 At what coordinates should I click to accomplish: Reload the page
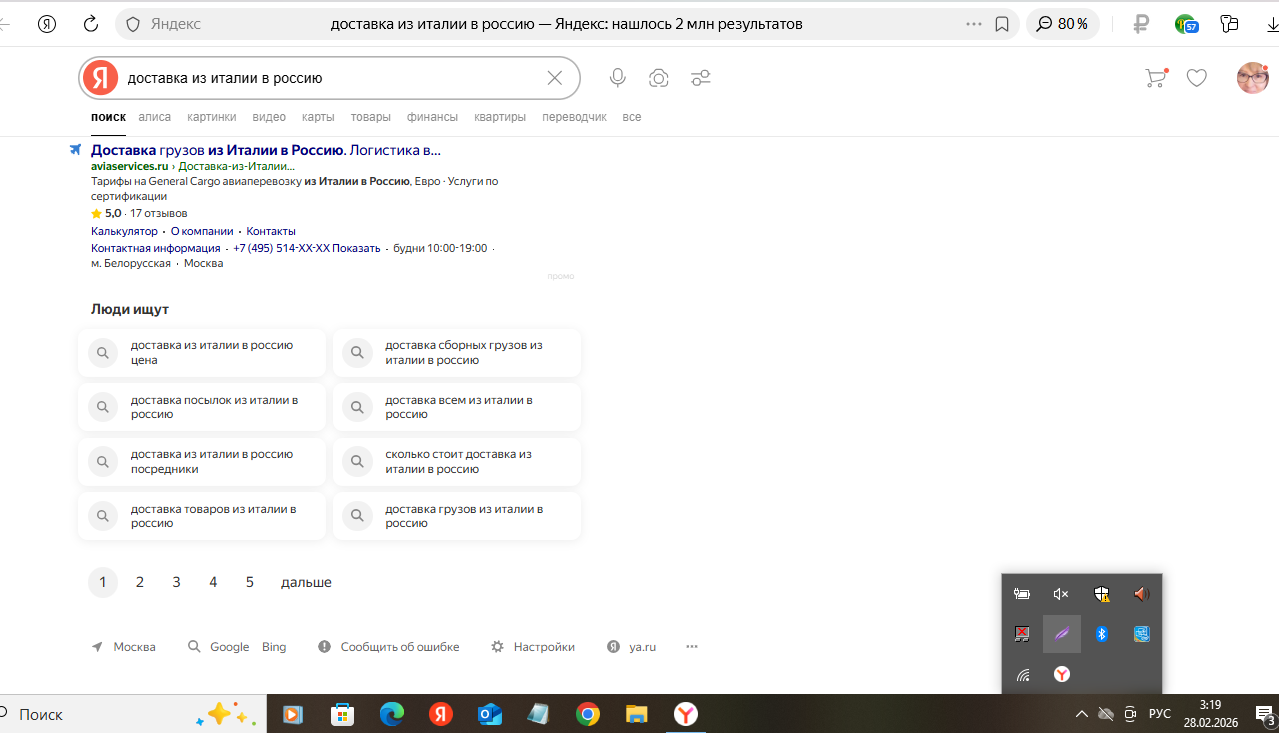click(x=91, y=24)
